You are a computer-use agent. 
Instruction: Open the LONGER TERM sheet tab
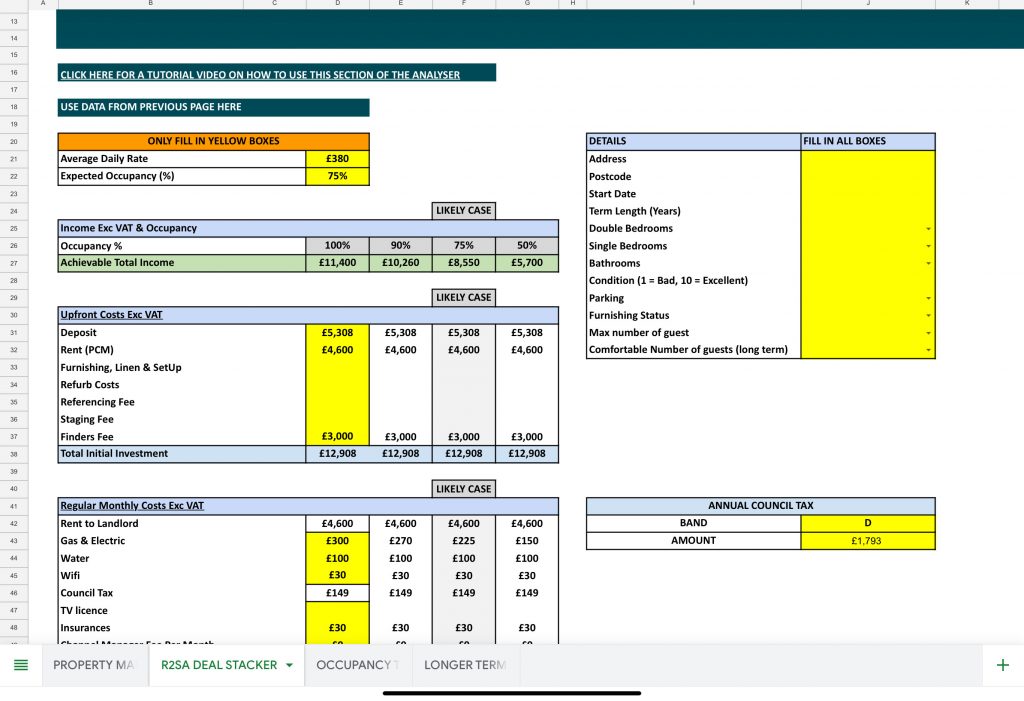465,665
